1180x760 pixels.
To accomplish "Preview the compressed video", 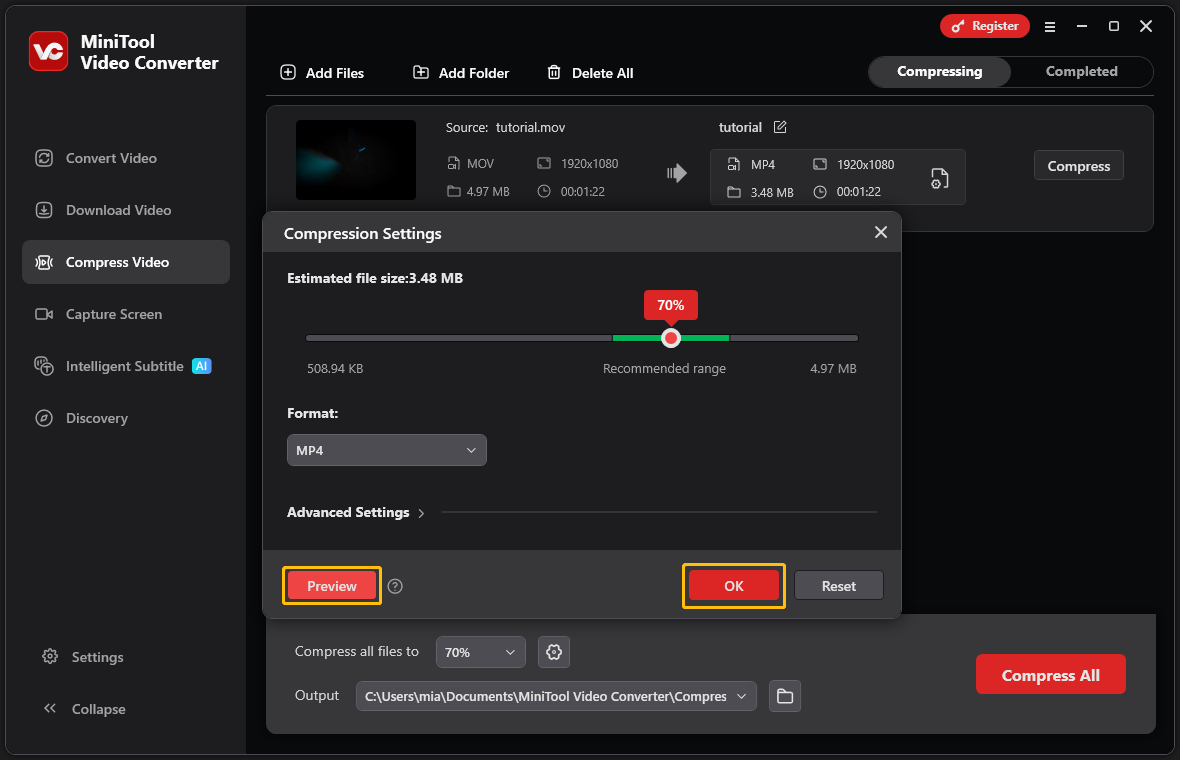I will 331,585.
